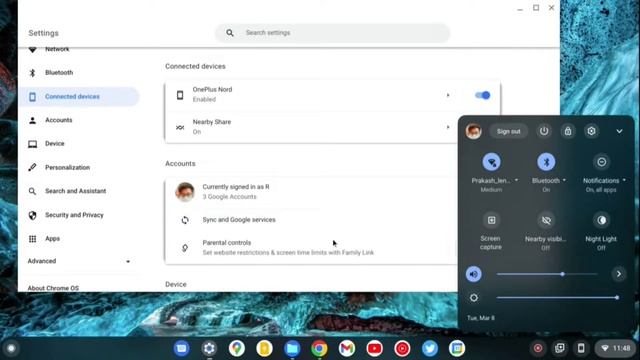
Task: Click Sign out in the quick settings panel
Action: coord(509,131)
